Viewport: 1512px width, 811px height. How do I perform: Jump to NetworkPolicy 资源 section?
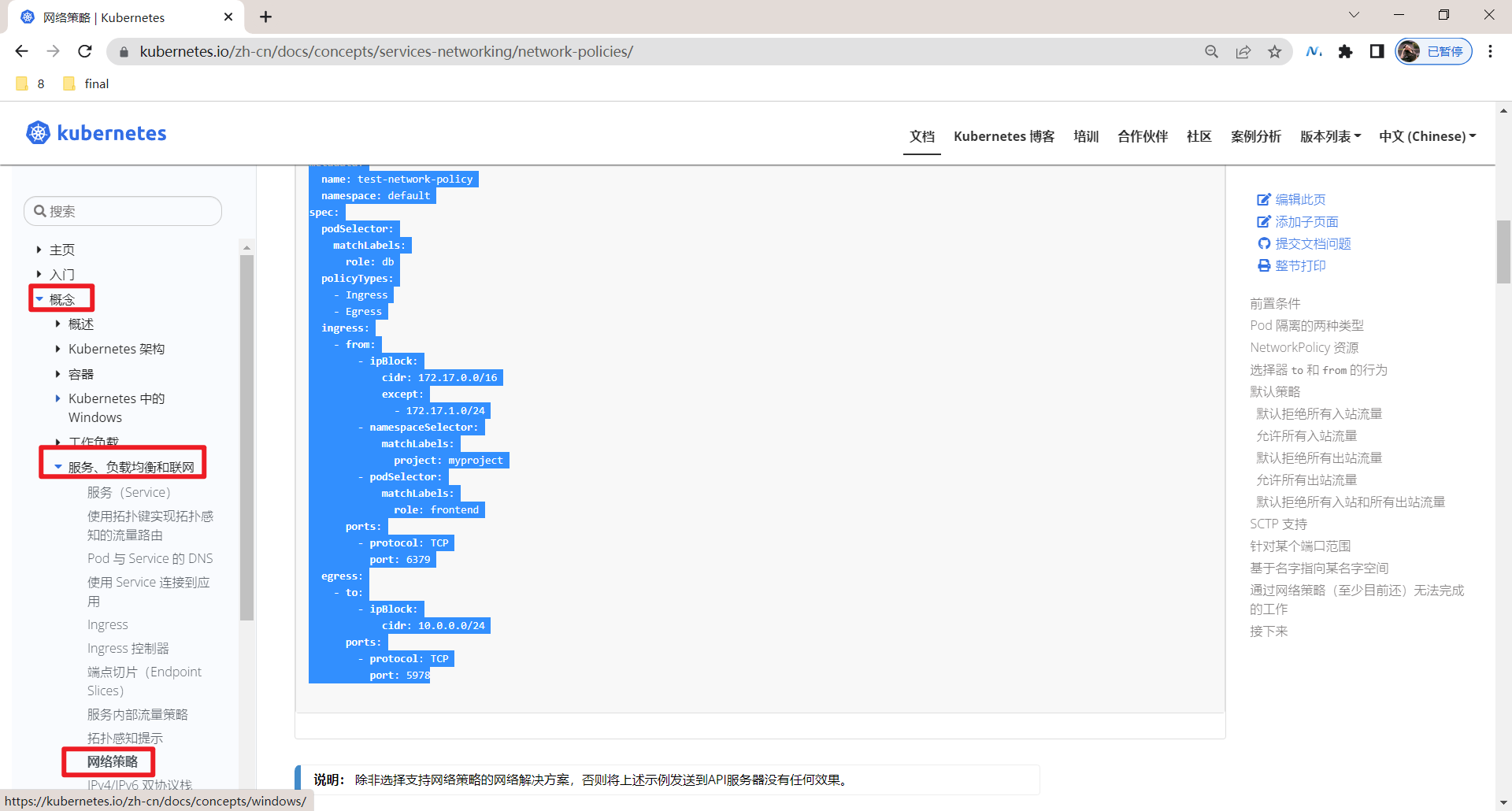coord(1304,347)
